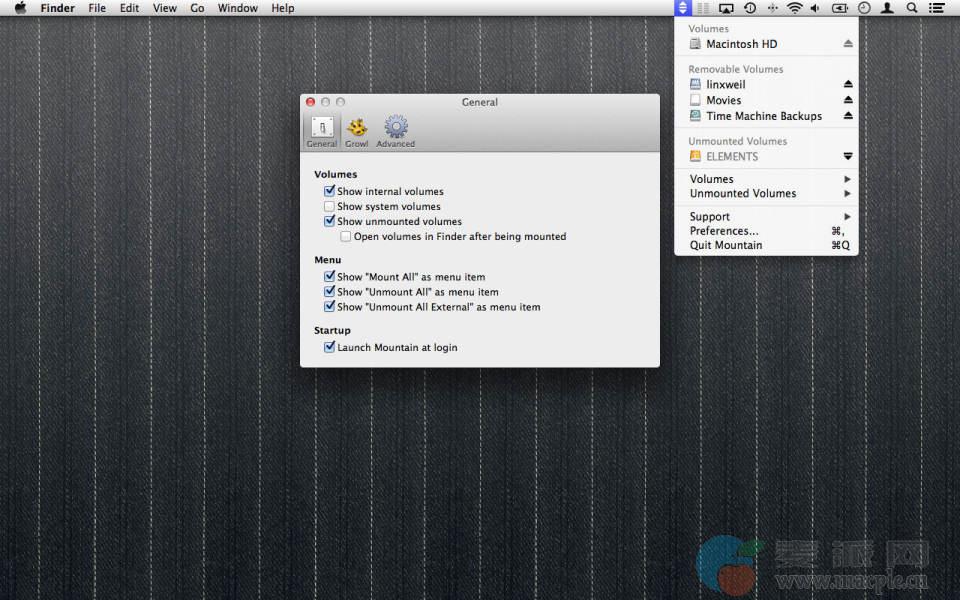The height and width of the screenshot is (600, 960).
Task: Open the Growl preferences pane
Action: pos(356,130)
